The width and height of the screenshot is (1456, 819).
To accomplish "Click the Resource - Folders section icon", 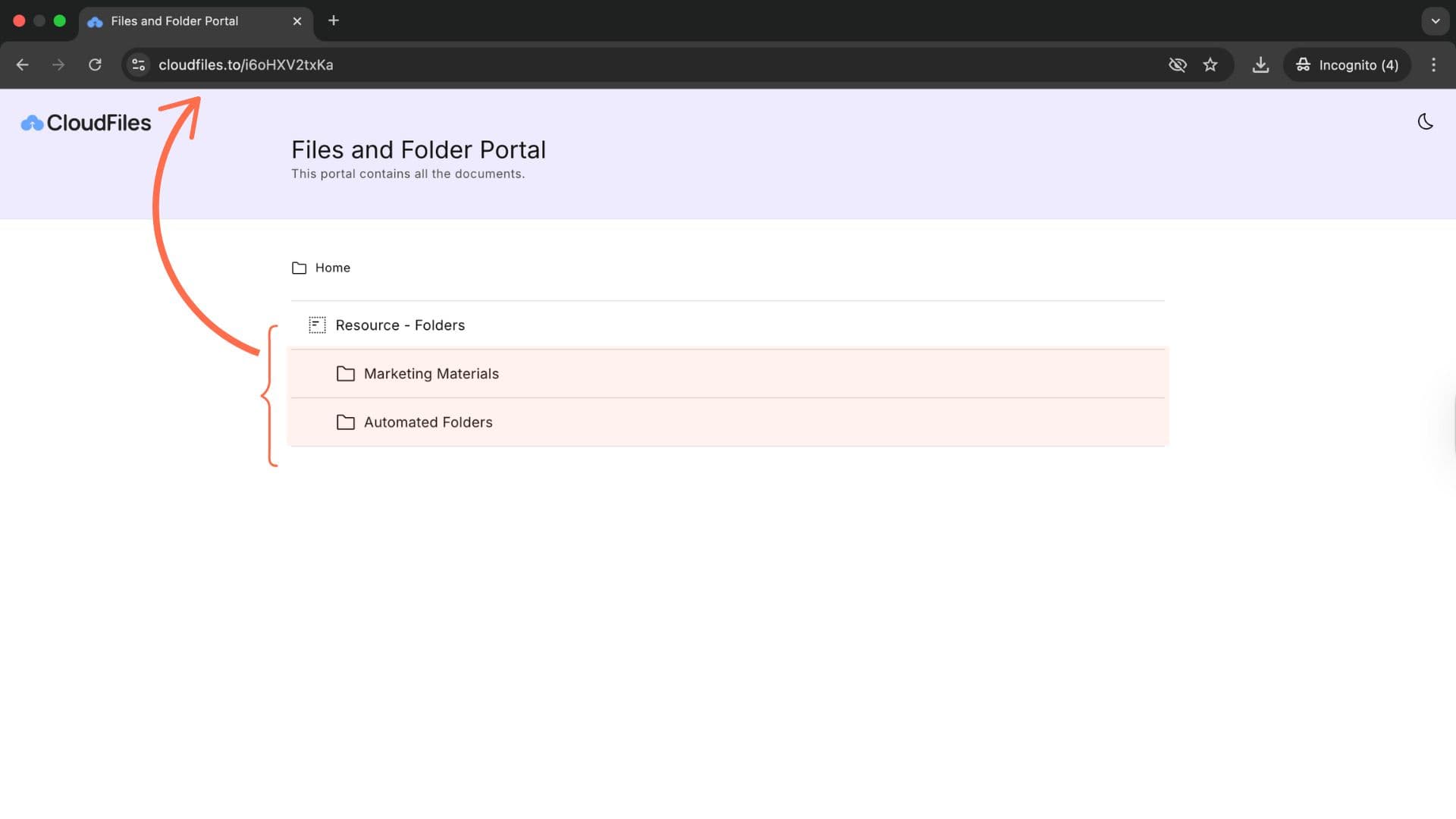I will click(317, 325).
